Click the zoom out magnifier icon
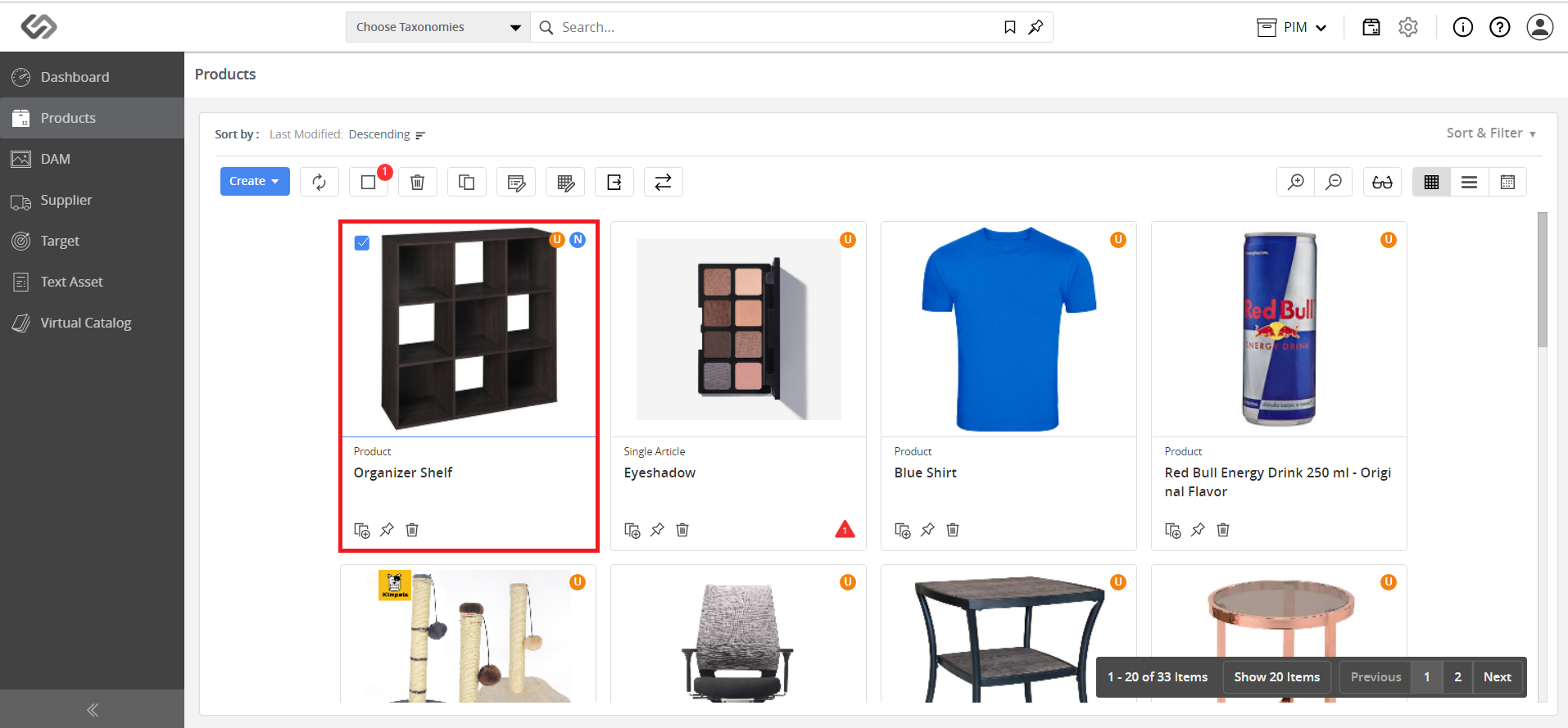 point(1334,182)
